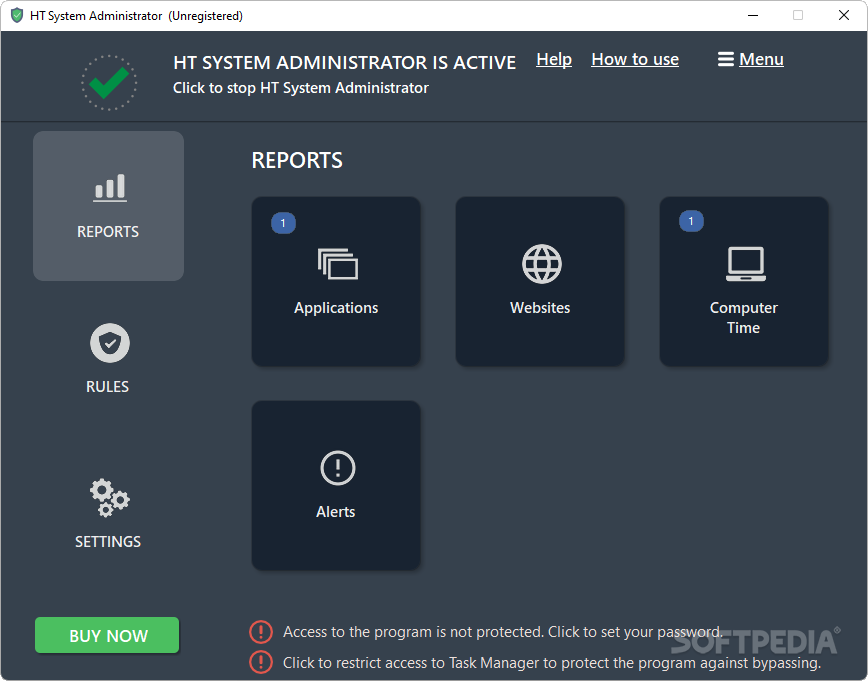Open the Alerts exclamation icon

pos(338,468)
